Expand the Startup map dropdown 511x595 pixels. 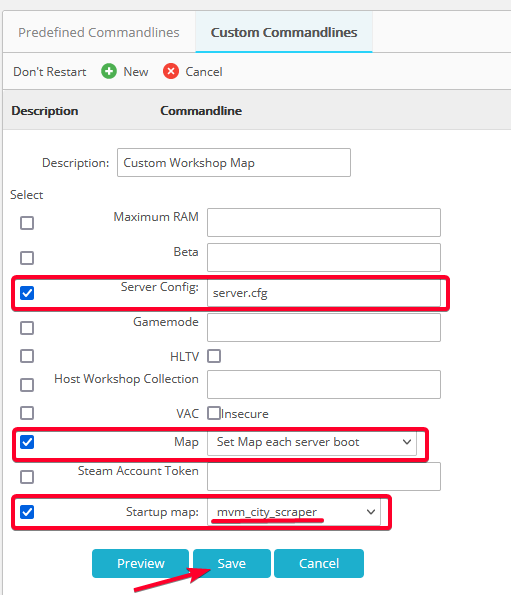coord(294,512)
